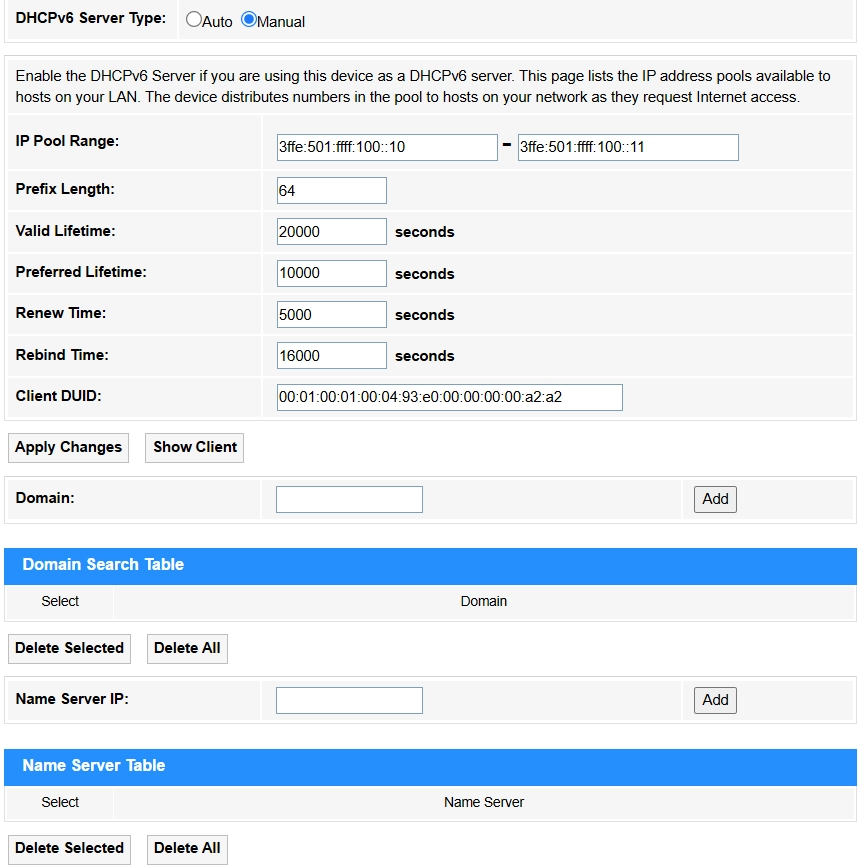Click the Name Server IP field

click(349, 700)
